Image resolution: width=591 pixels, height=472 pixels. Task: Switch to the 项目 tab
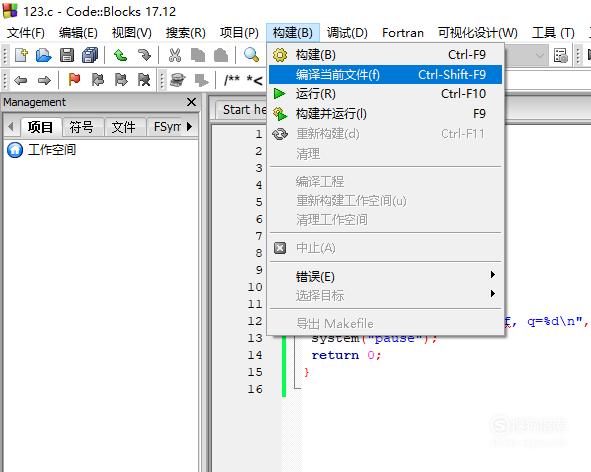(40, 127)
